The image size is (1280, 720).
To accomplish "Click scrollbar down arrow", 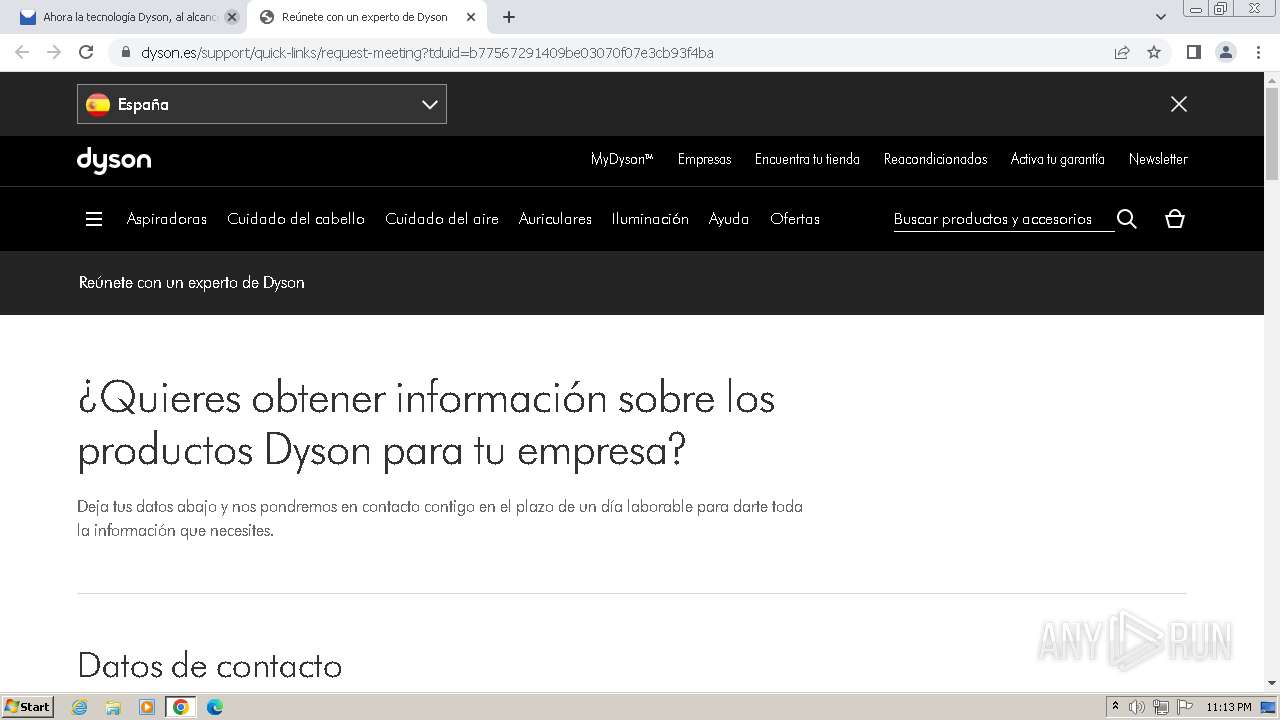I will (1272, 684).
